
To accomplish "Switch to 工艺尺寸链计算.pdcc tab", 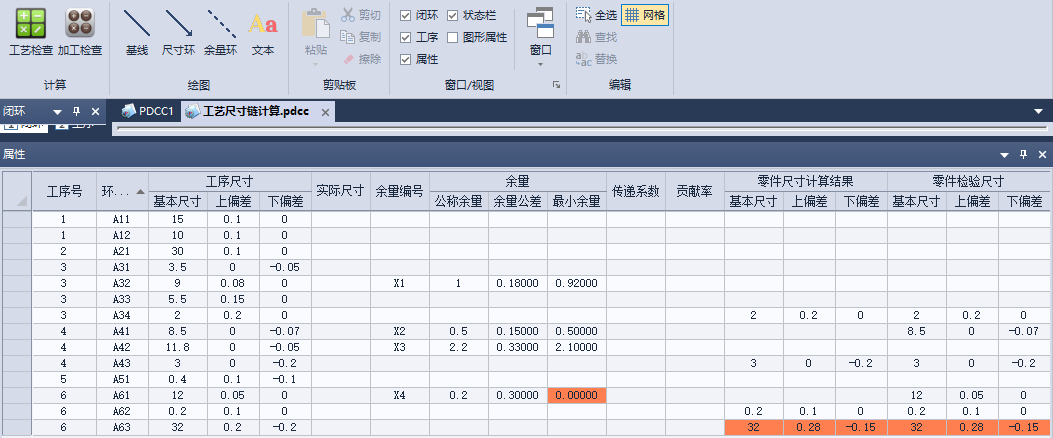I will pyautogui.click(x=257, y=112).
